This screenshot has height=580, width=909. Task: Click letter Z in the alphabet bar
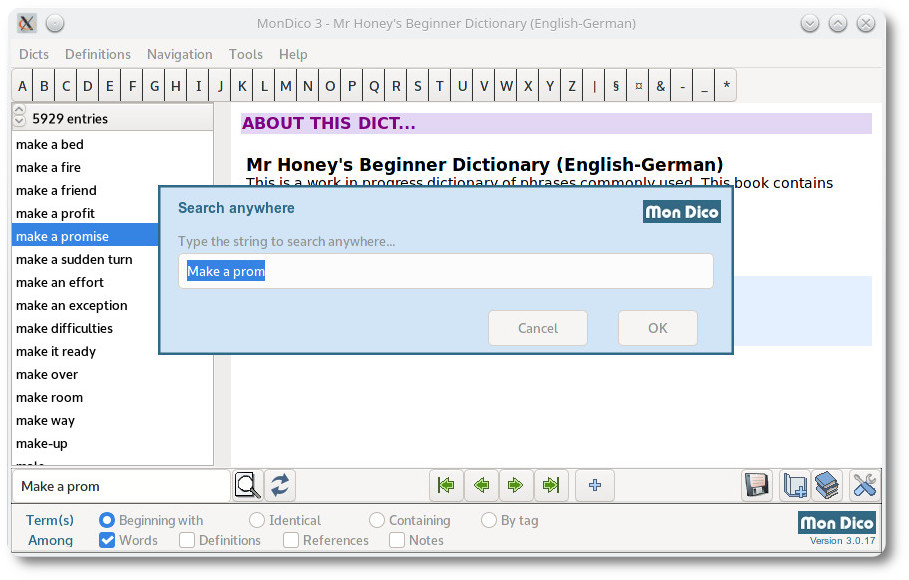[x=572, y=86]
